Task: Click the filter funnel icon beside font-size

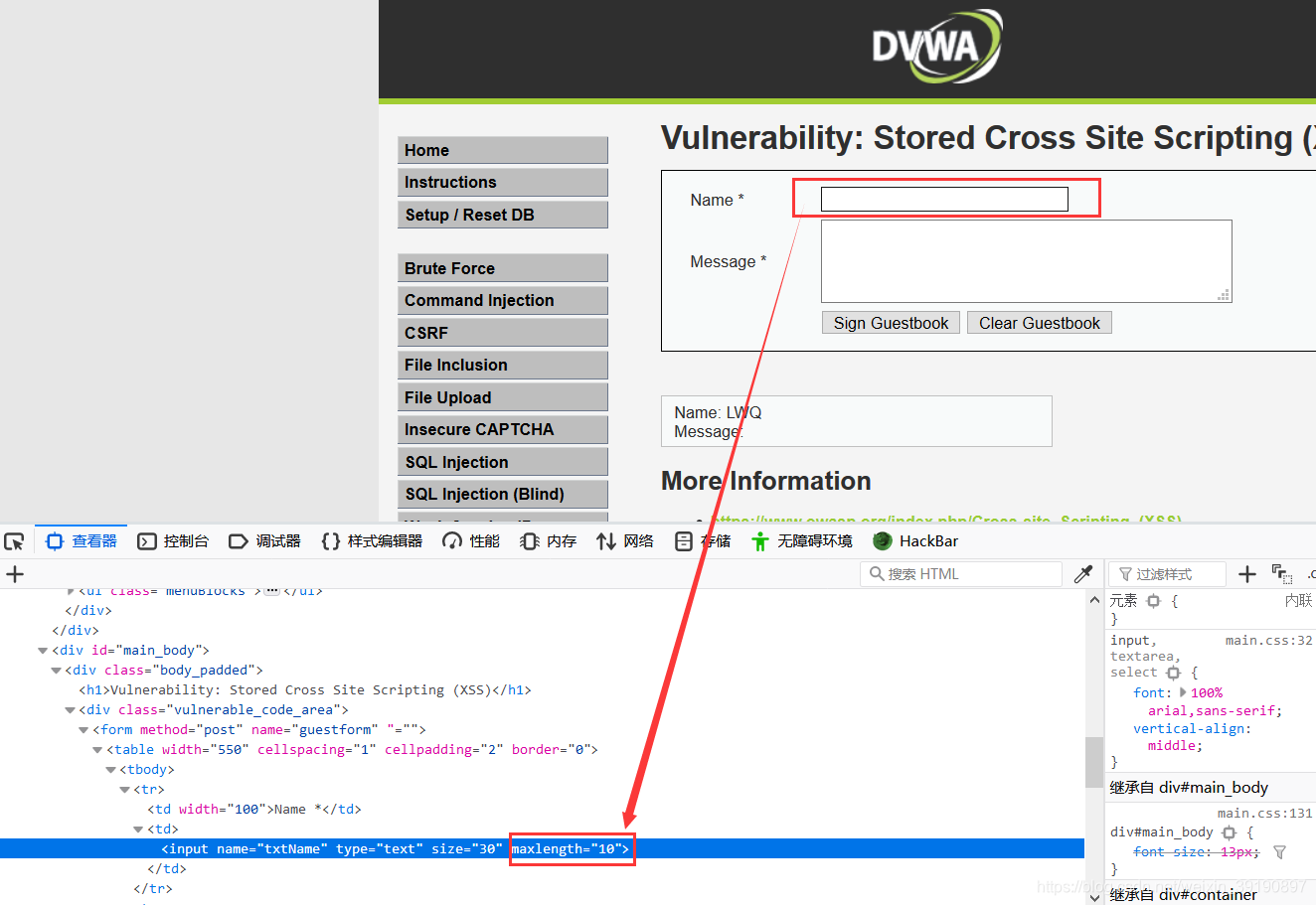Action: click(1279, 852)
